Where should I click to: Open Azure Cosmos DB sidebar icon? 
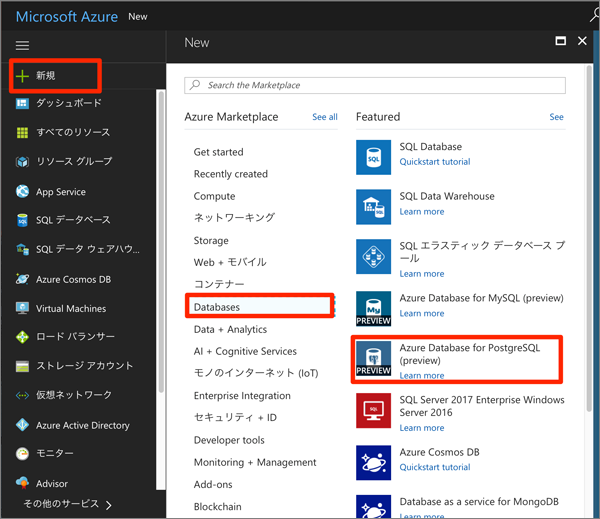pyautogui.click(x=22, y=279)
